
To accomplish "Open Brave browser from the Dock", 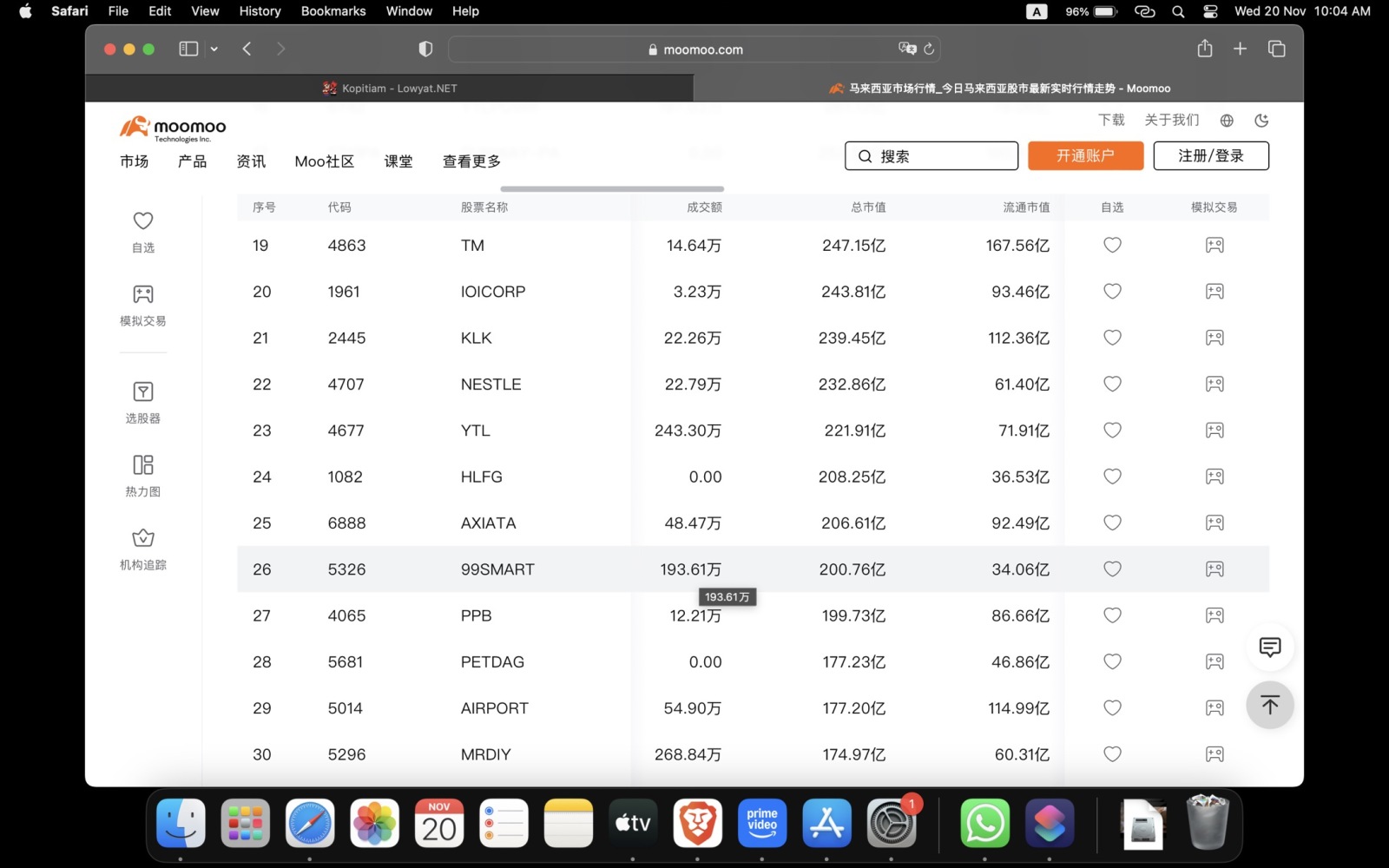I will tap(698, 823).
